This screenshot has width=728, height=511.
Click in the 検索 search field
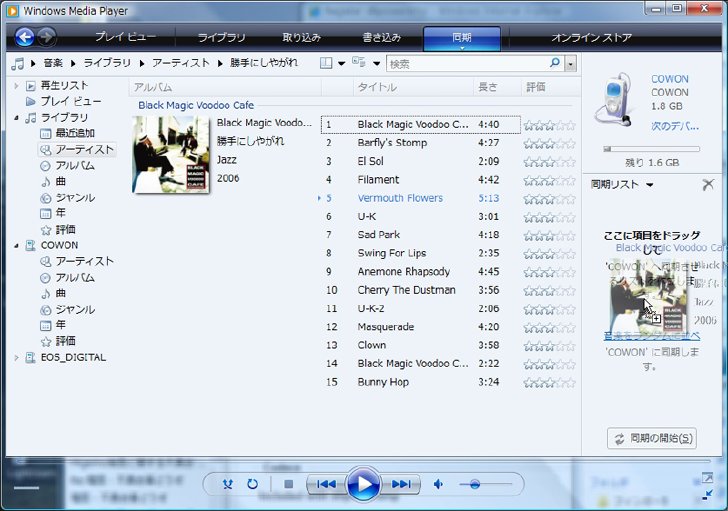[x=467, y=64]
